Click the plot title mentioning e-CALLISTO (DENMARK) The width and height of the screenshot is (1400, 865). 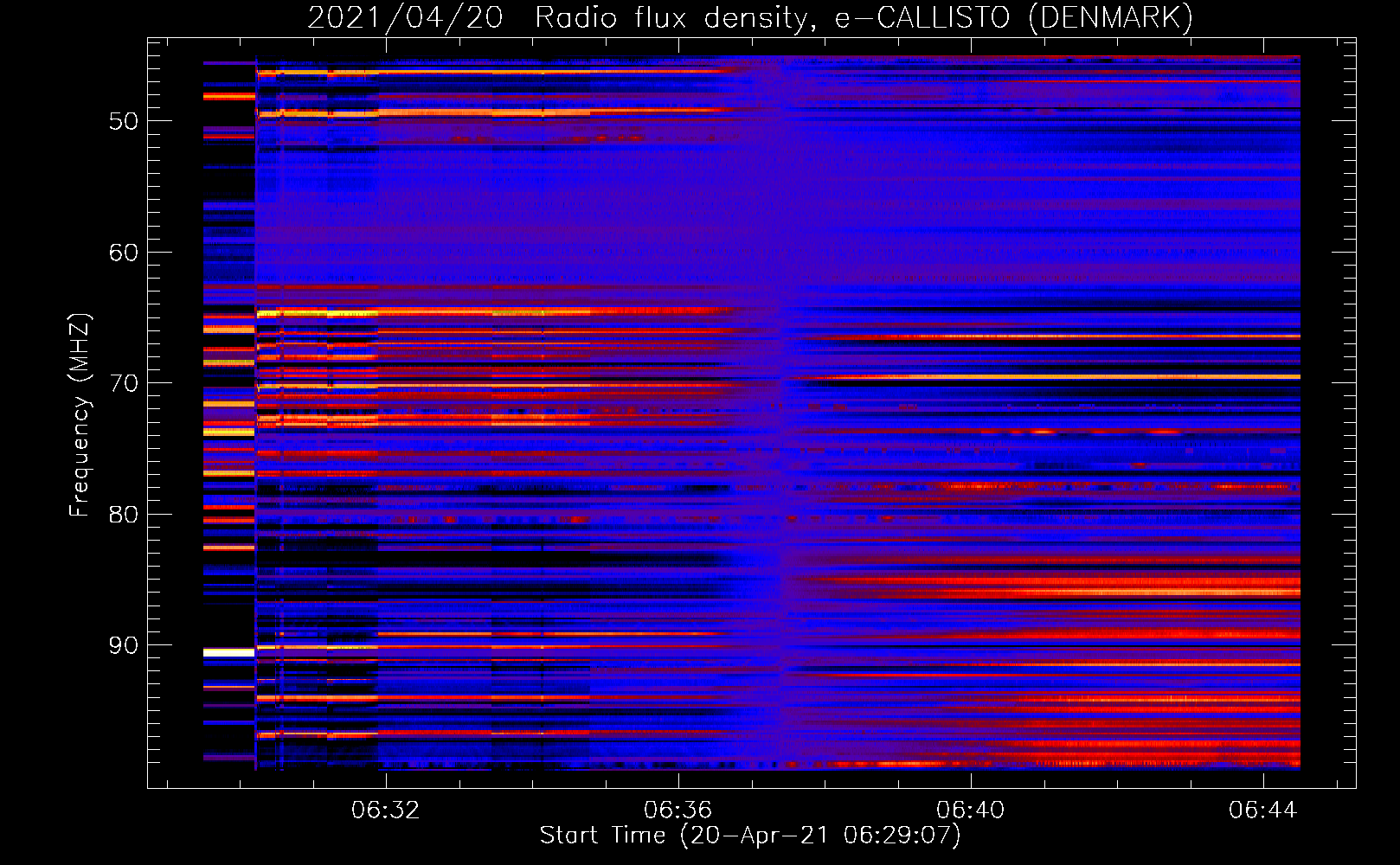pos(750,17)
